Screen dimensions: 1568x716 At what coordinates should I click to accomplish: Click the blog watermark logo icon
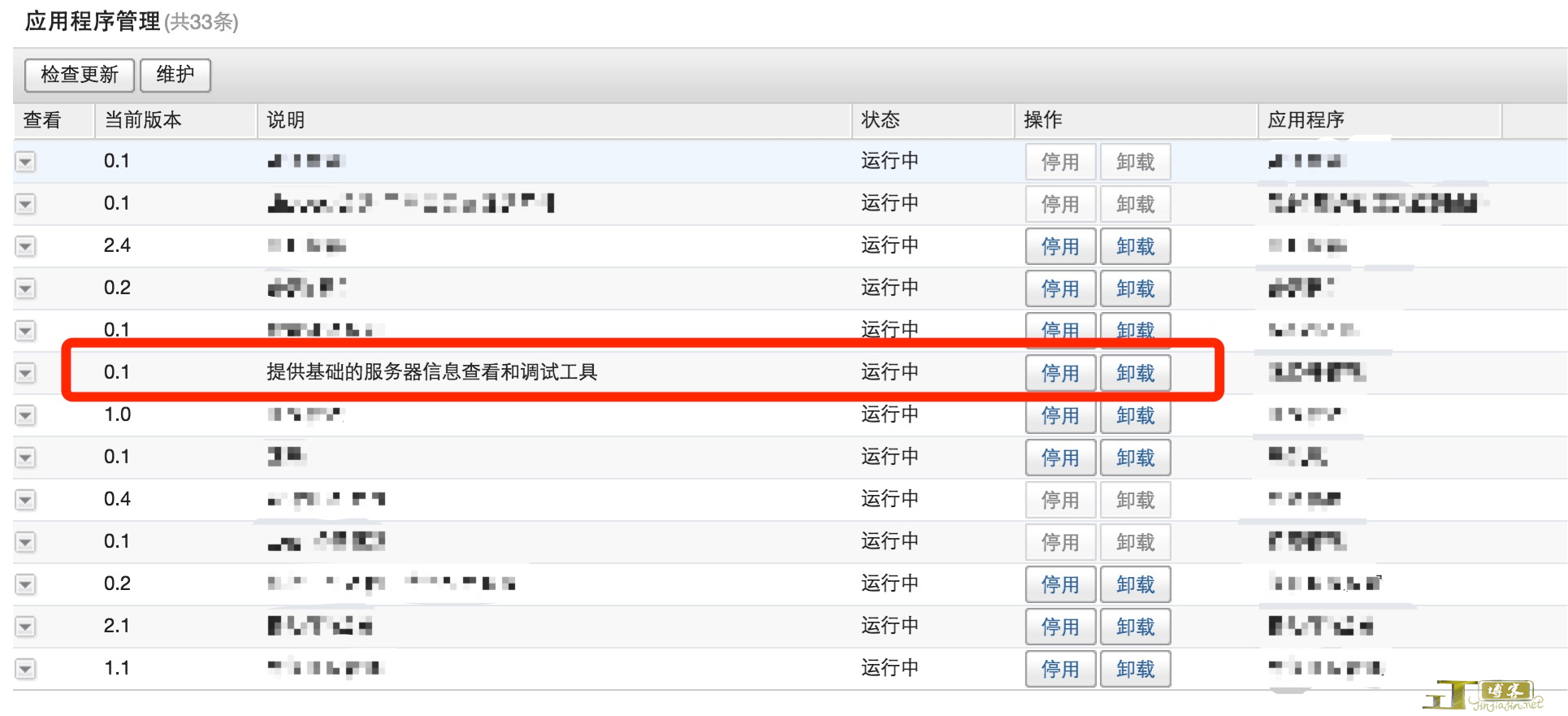tap(1482, 695)
